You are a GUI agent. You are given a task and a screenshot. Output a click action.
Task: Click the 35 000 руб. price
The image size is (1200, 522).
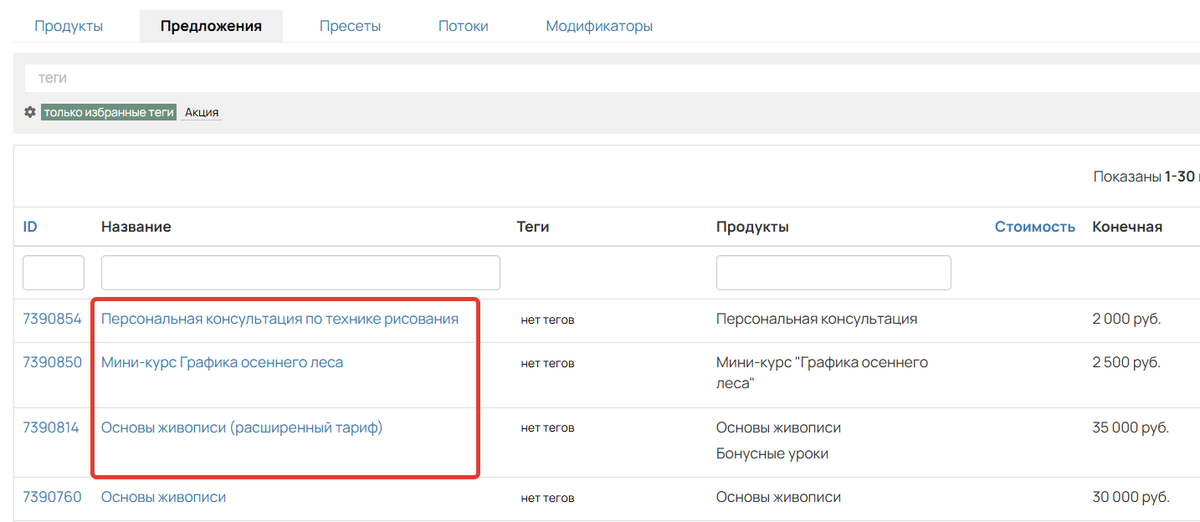point(1130,427)
